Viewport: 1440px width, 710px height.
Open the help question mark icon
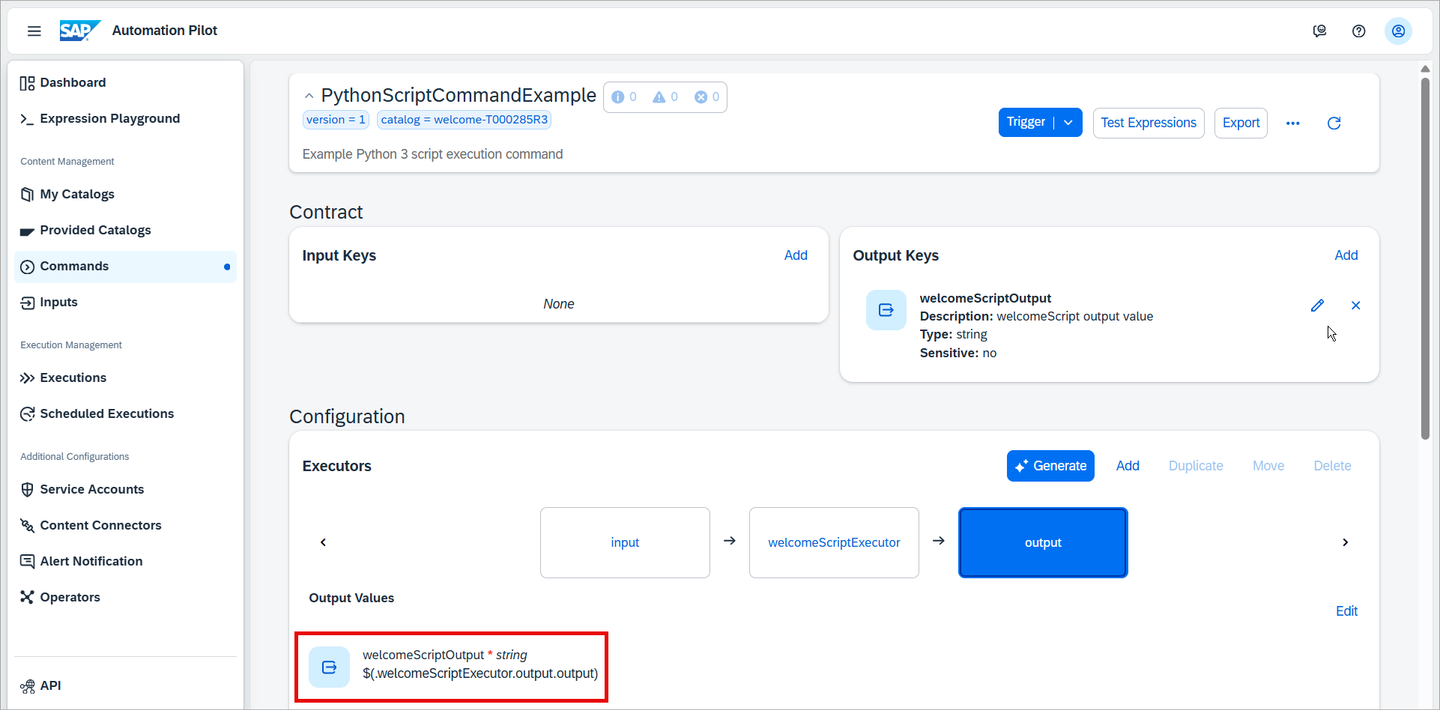click(x=1359, y=31)
